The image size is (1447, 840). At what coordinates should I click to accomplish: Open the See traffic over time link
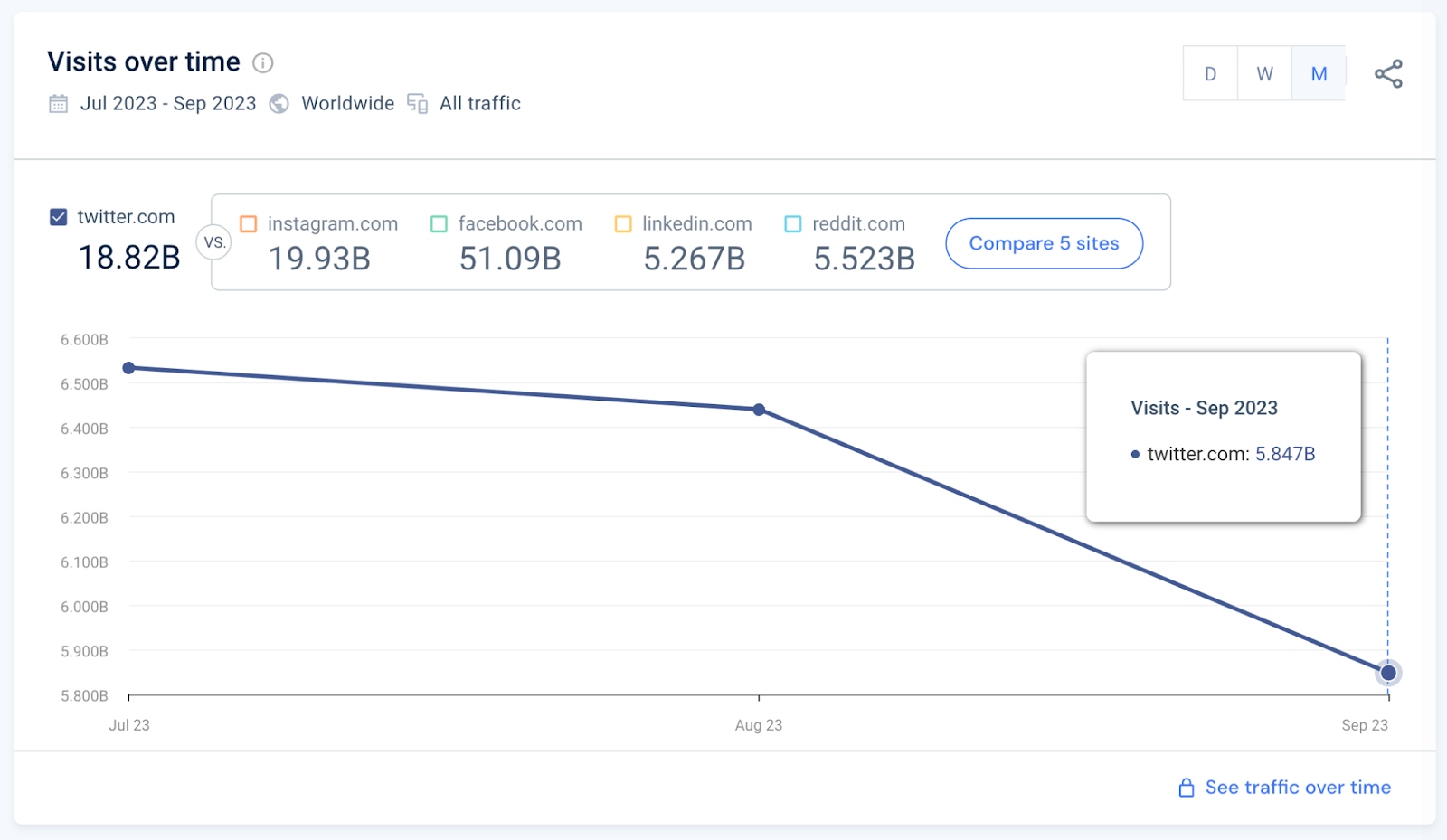(x=1298, y=788)
